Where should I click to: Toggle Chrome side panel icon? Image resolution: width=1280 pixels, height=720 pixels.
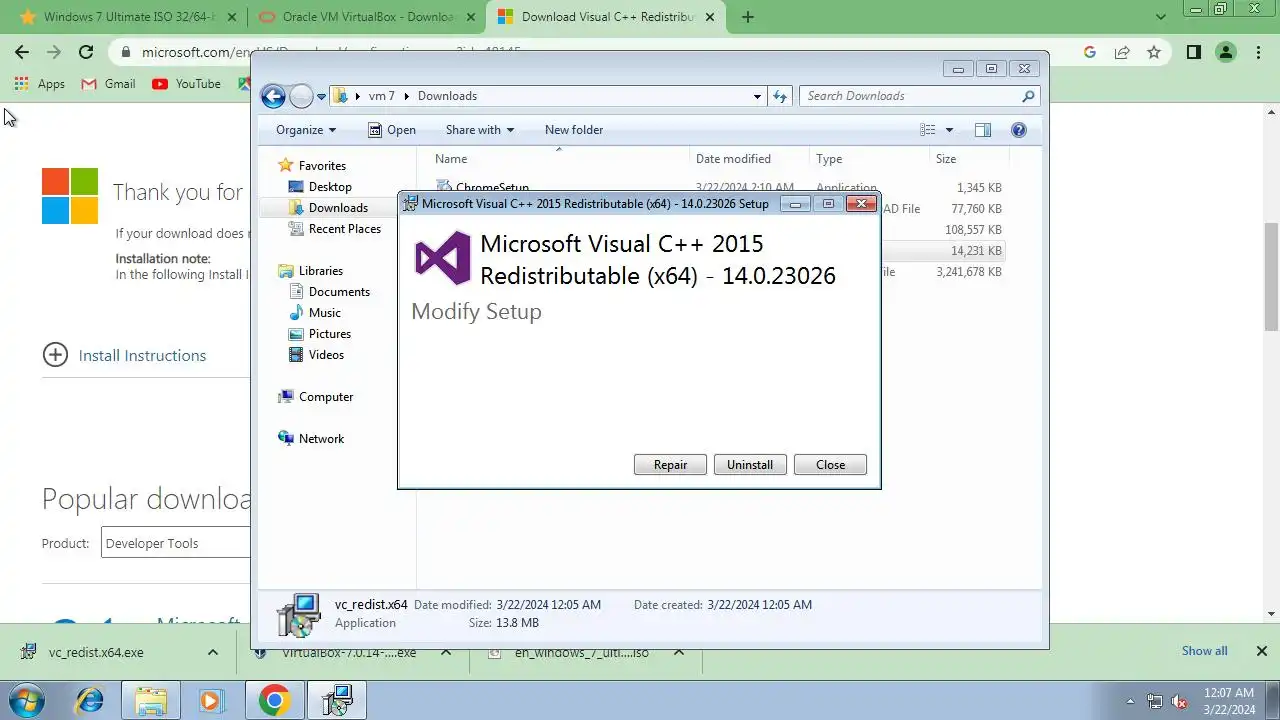1194,52
